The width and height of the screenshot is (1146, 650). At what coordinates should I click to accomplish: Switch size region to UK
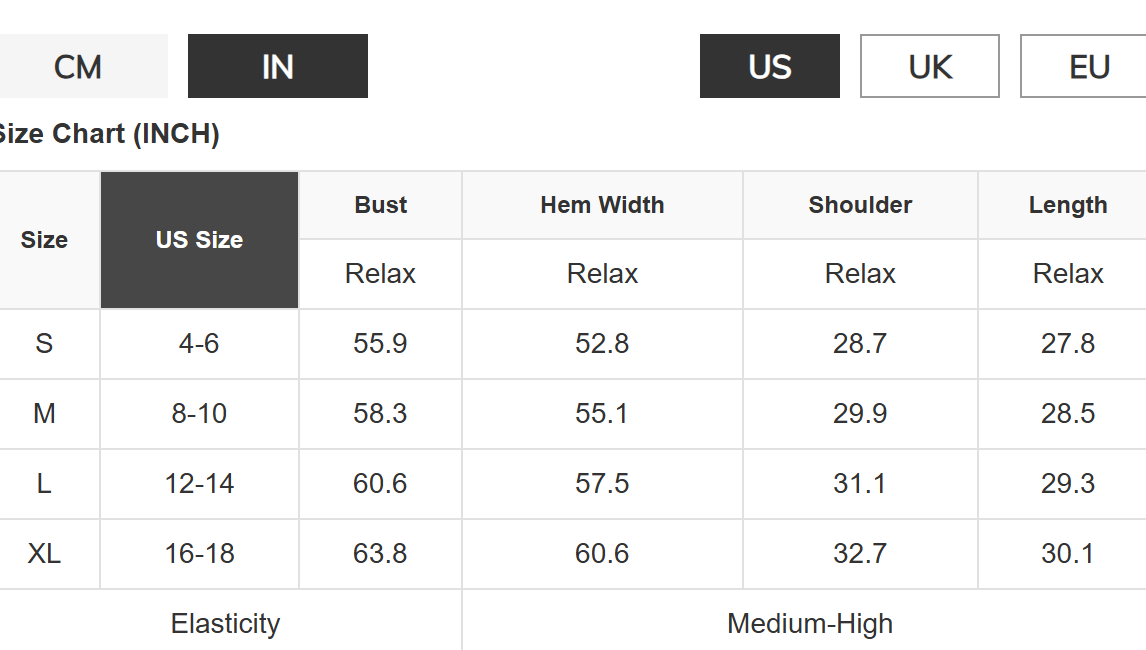pyautogui.click(x=930, y=66)
